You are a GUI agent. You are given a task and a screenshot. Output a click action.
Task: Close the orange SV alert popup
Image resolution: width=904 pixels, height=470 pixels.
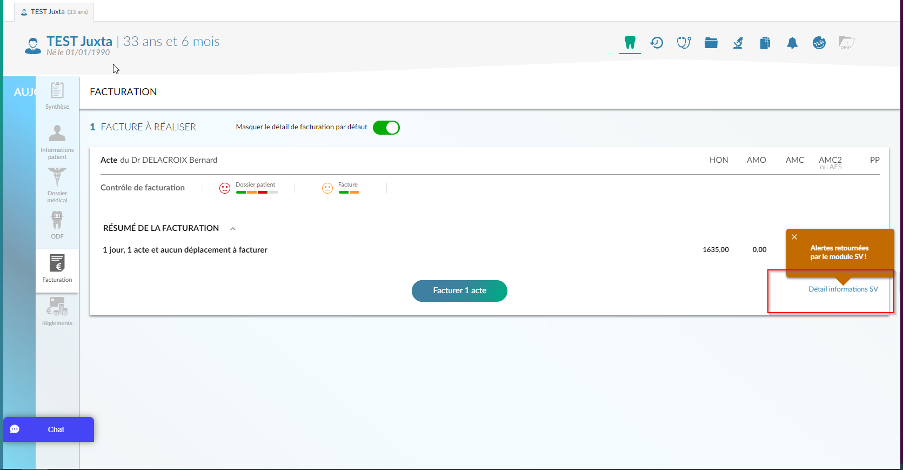pyautogui.click(x=794, y=237)
